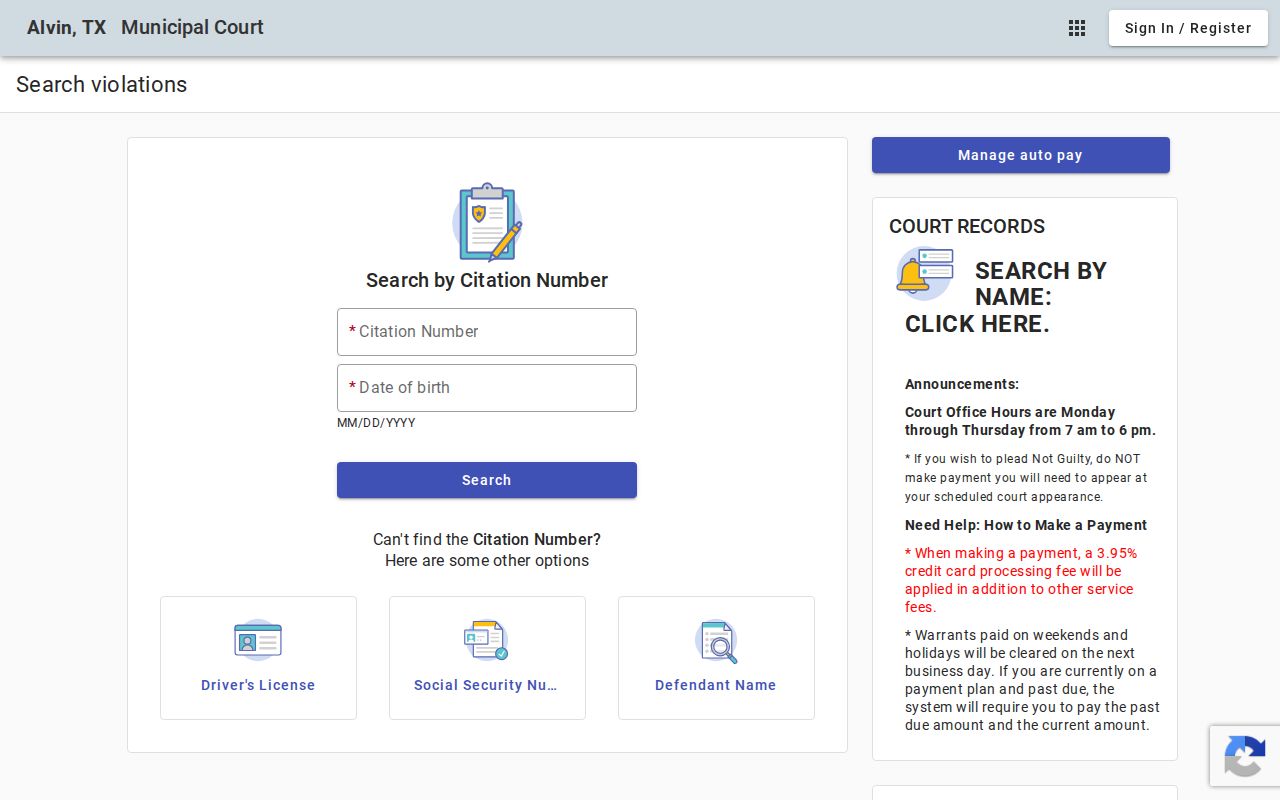Follow the Search By Name: Click Here link
The image size is (1280, 800).
[x=1006, y=297]
